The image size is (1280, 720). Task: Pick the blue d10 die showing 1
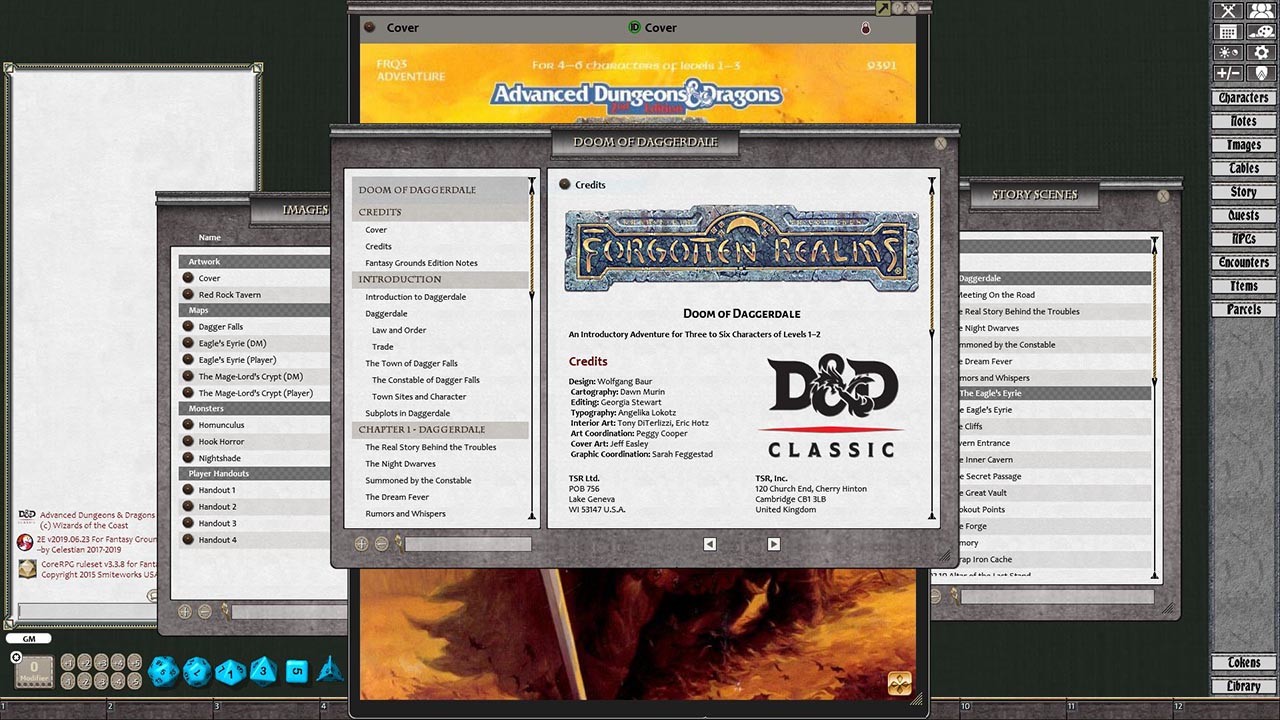tap(231, 671)
